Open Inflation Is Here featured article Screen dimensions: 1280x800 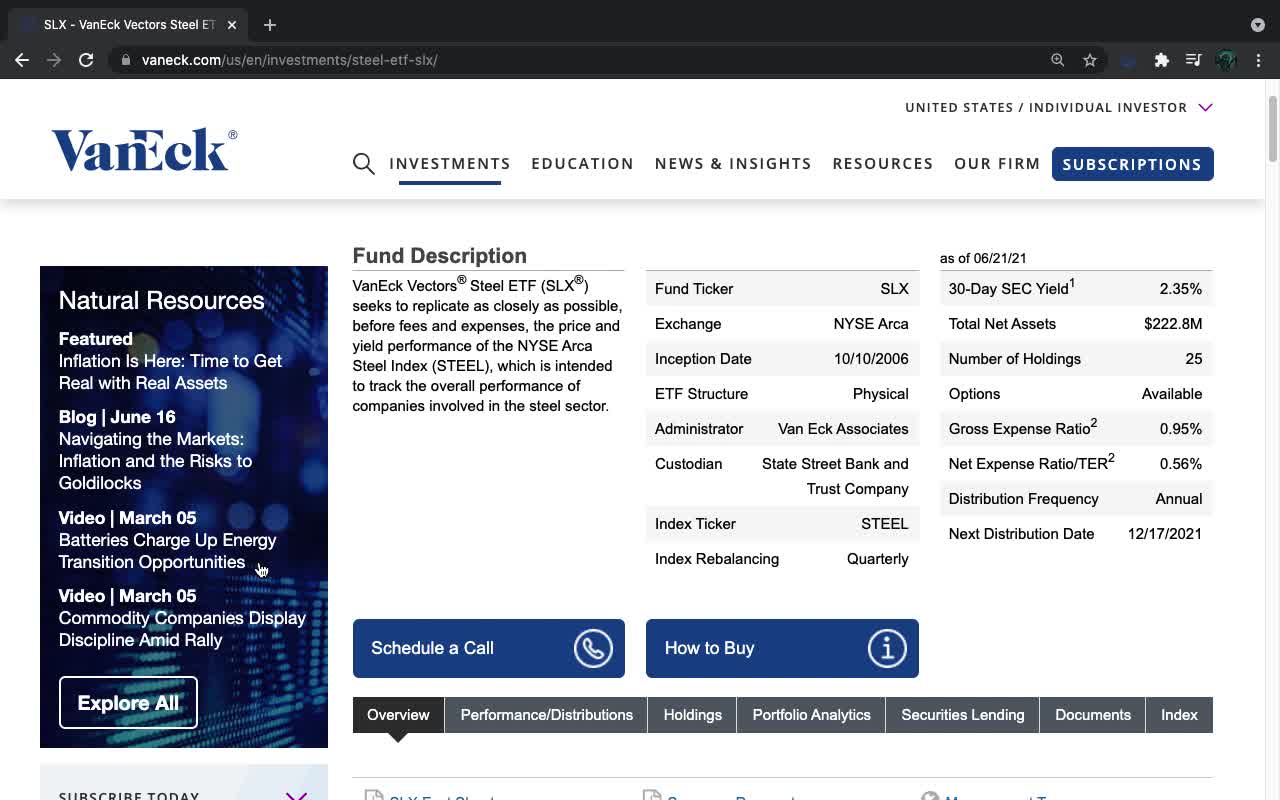click(170, 372)
